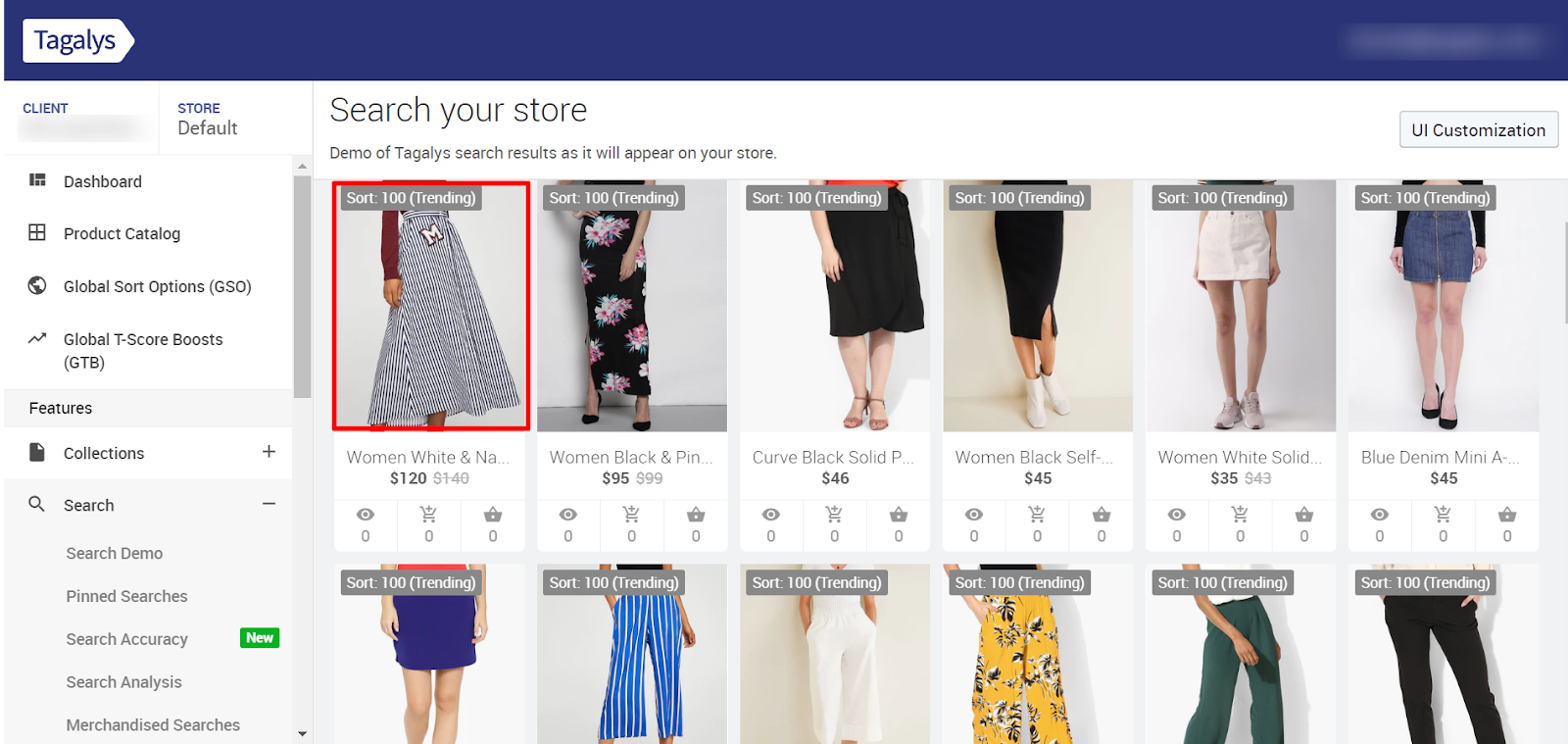Click product title Curve Black Solid P...
Screen dimensions: 1568x744
[834, 457]
